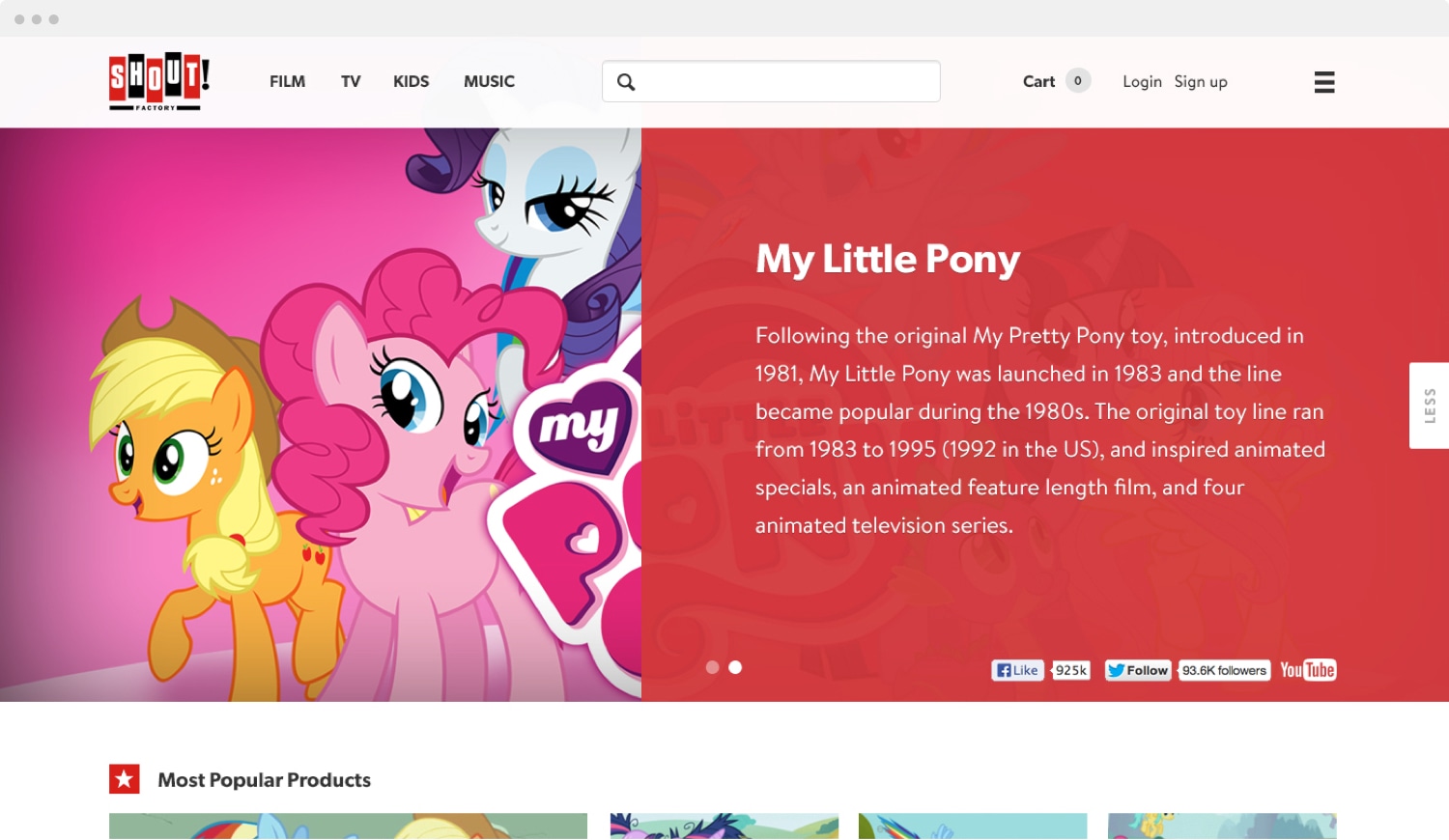This screenshot has width=1449, height=840.
Task: Click the 925k Facebook like count
Action: click(1070, 670)
